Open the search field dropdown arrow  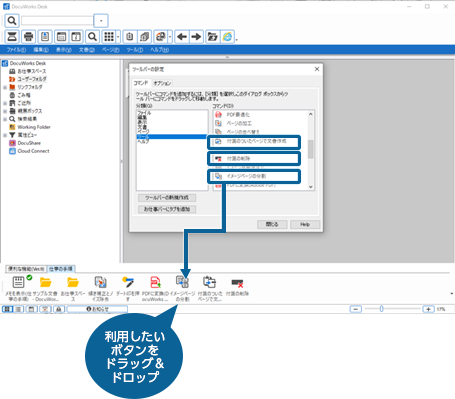point(101,21)
